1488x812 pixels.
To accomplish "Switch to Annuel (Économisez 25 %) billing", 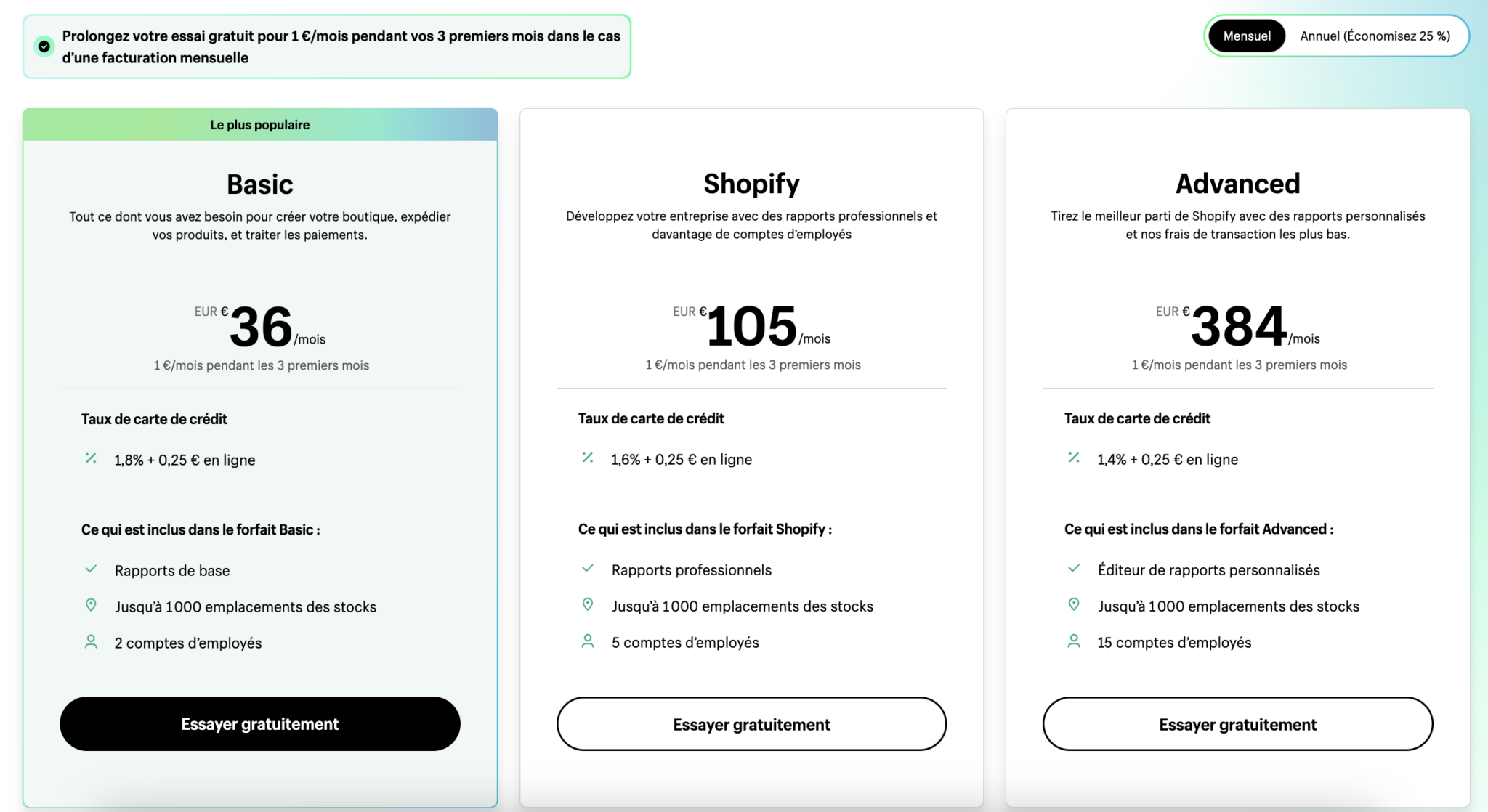I will [x=1375, y=36].
